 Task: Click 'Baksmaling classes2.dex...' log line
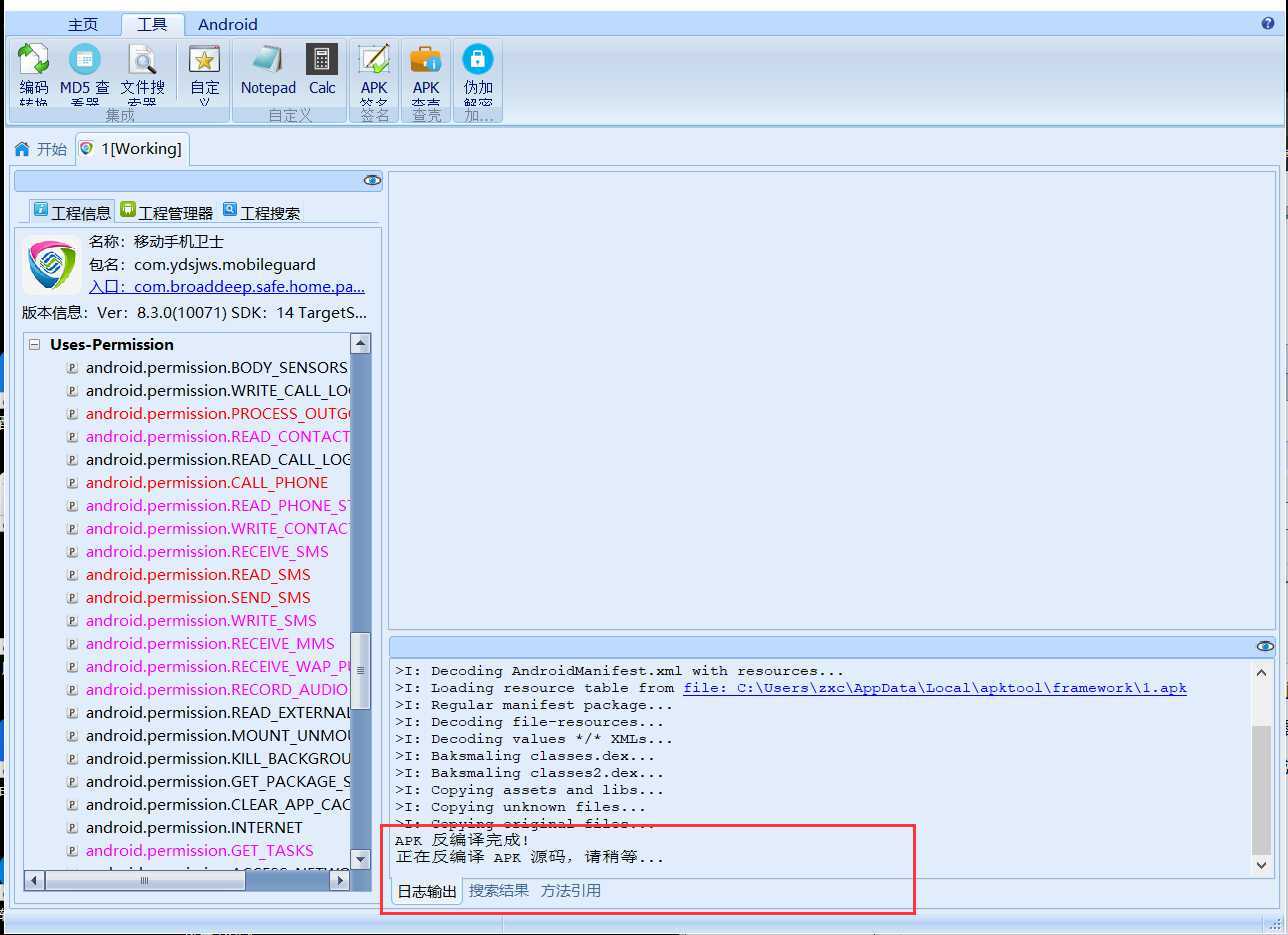click(x=529, y=773)
